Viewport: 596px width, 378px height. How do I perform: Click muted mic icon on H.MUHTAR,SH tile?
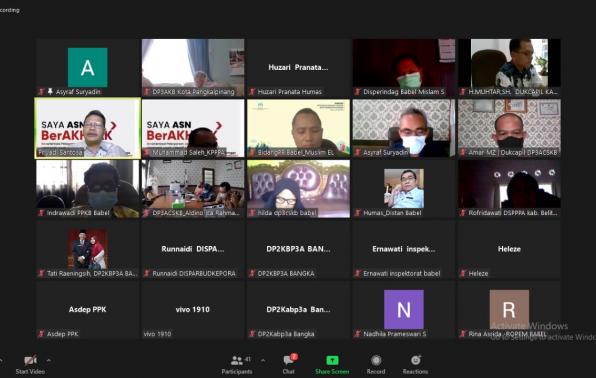pos(463,92)
